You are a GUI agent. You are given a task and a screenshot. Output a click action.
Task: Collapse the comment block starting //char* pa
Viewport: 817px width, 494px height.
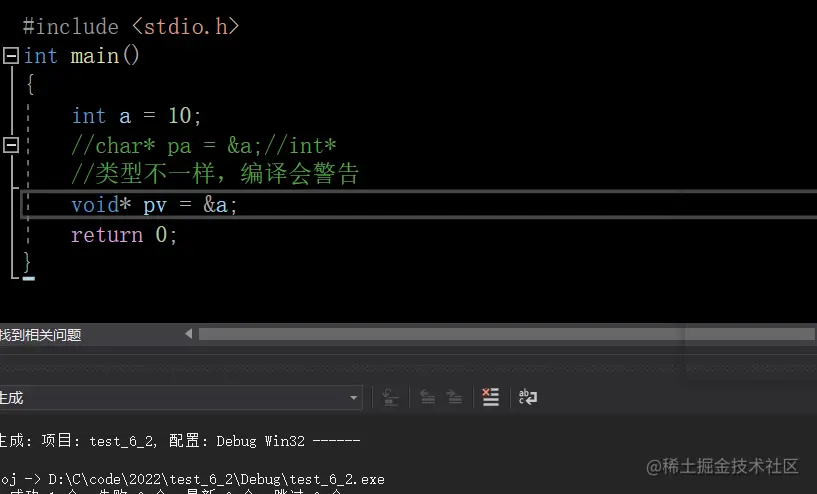(x=11, y=145)
